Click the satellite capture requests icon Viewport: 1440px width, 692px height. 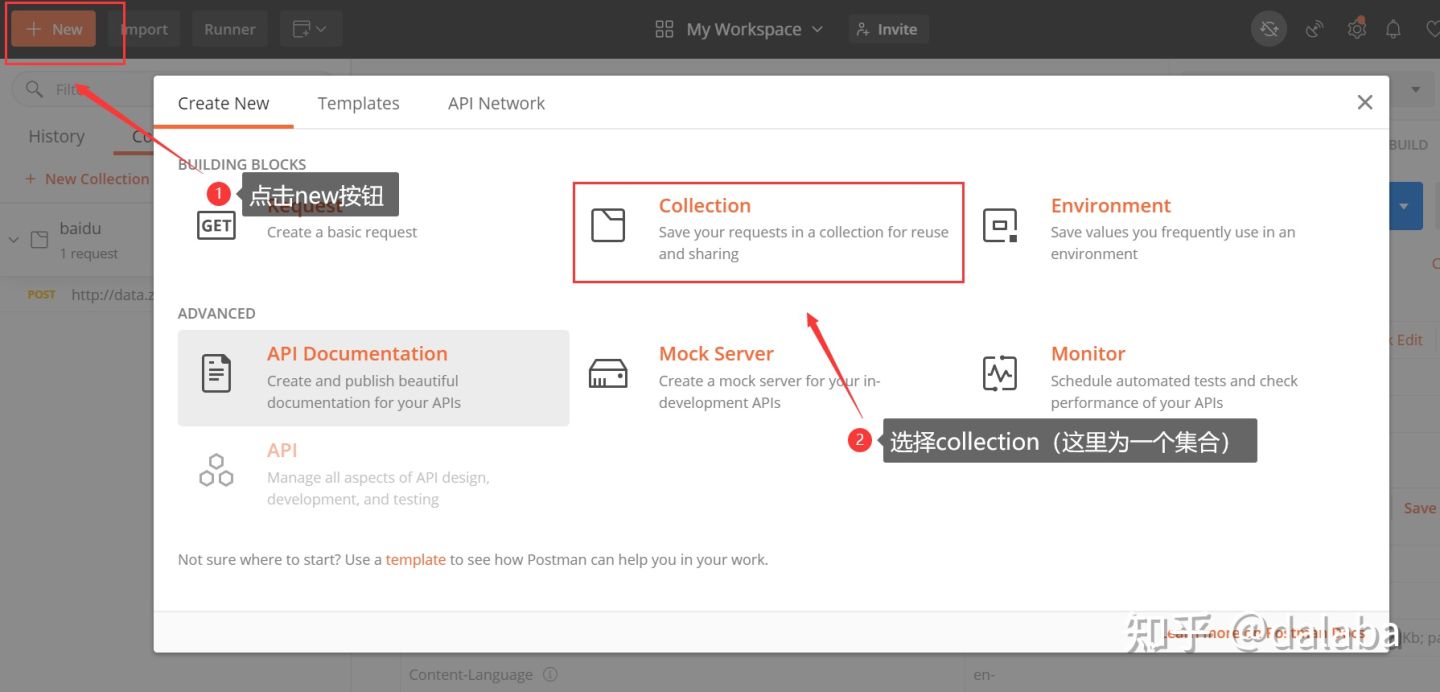pyautogui.click(x=1315, y=29)
